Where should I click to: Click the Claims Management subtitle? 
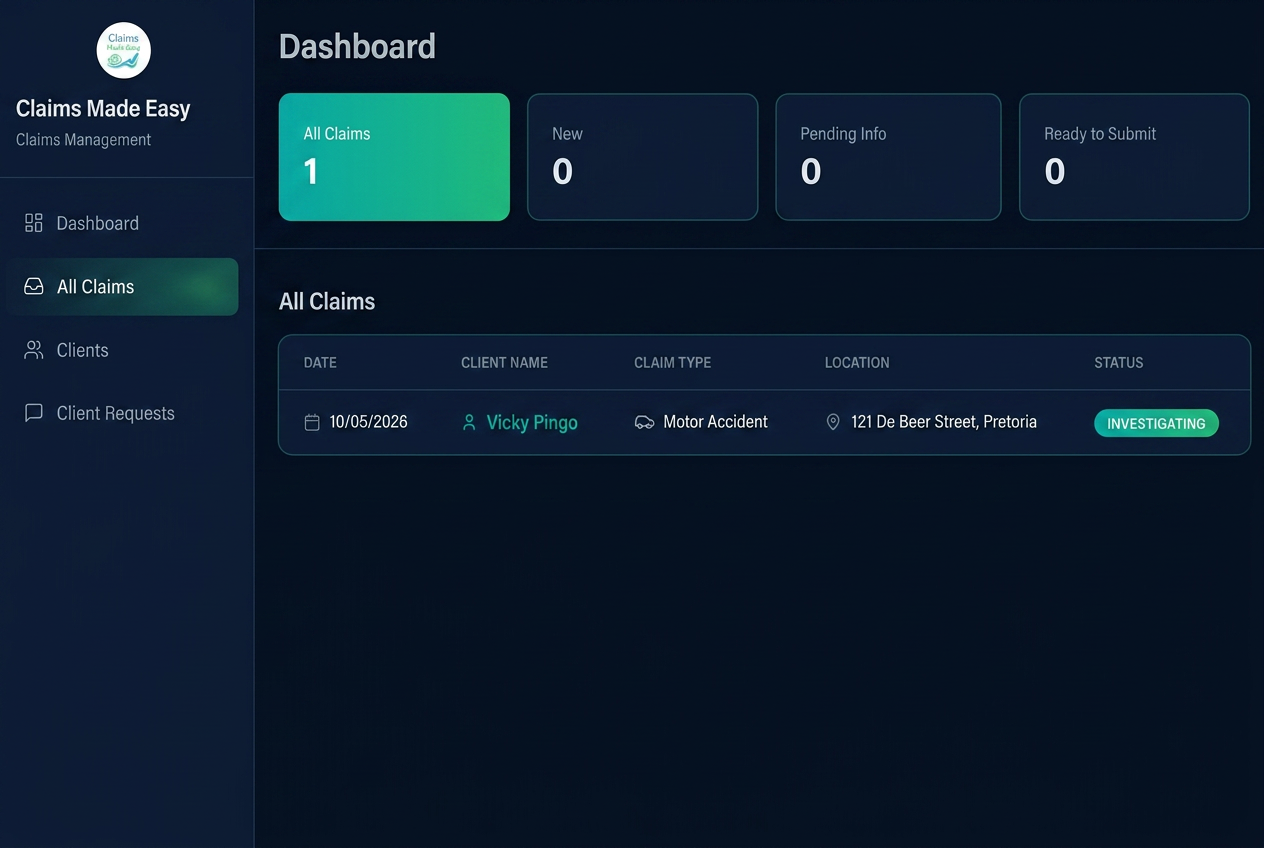coord(83,140)
